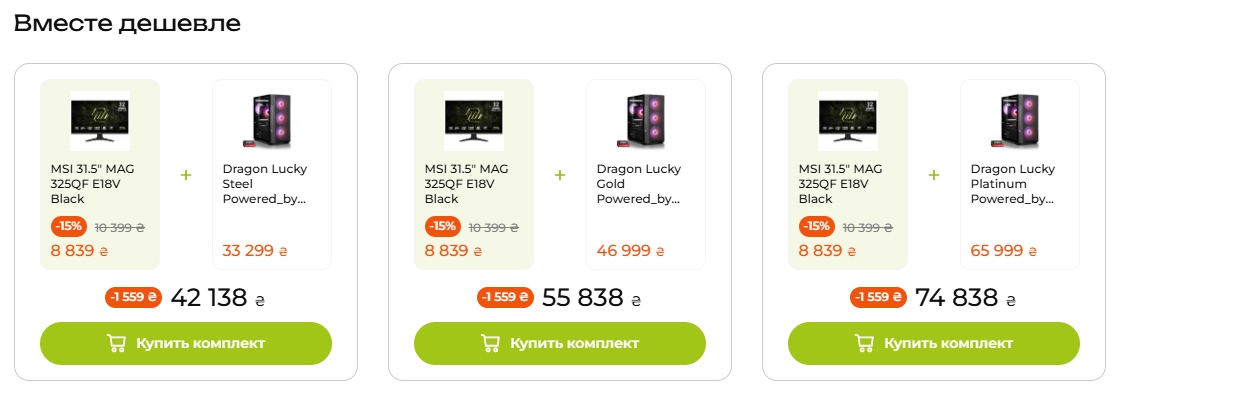Open Dragon Lucky Gold product title link

(x=639, y=184)
